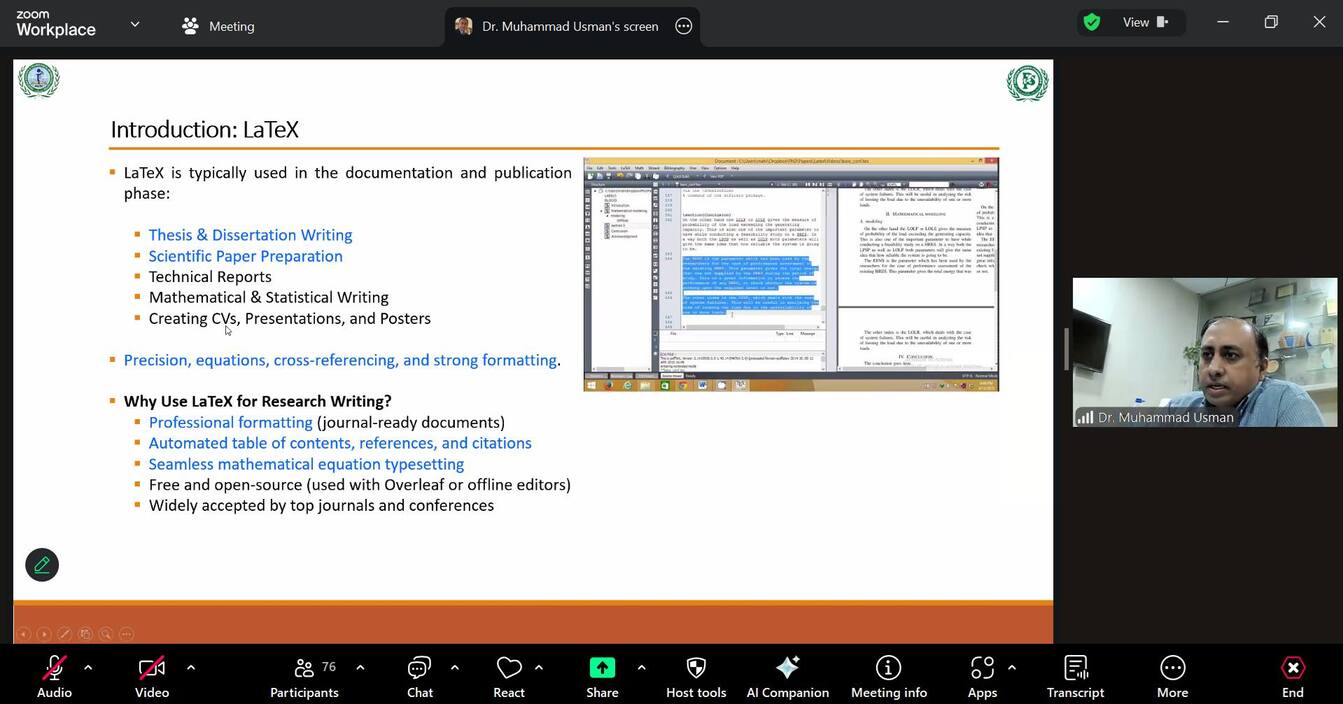
Task: Open the live Transcript
Action: pyautogui.click(x=1075, y=675)
